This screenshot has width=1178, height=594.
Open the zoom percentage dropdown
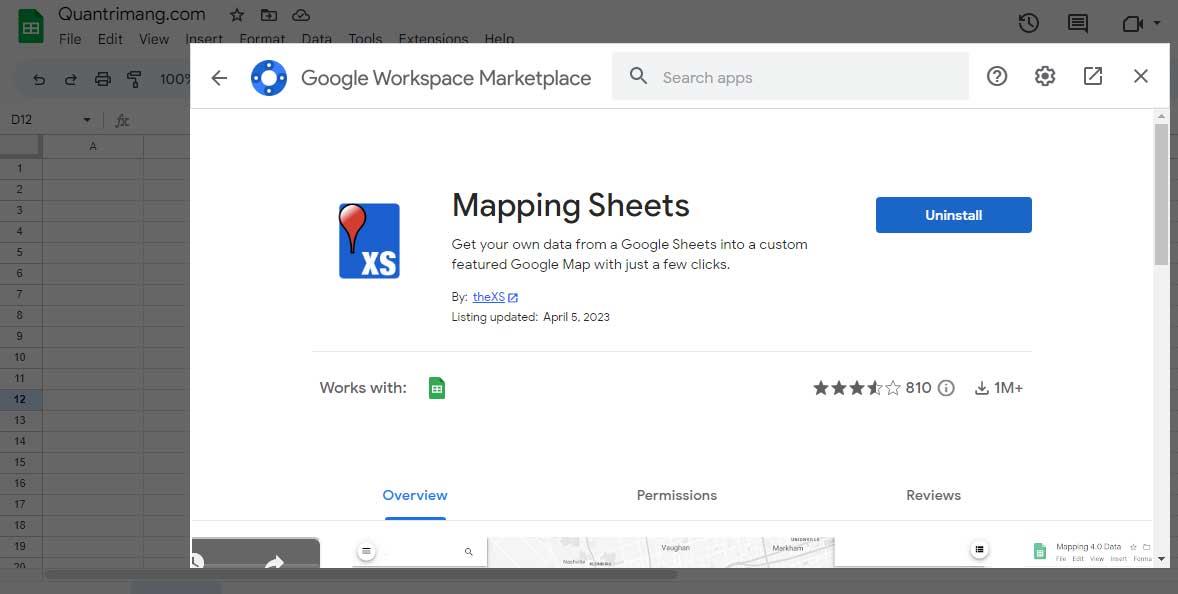point(174,79)
